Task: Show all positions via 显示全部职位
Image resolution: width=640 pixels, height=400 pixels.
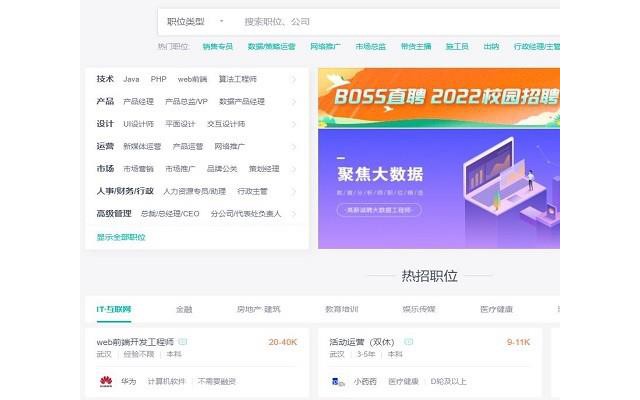Action: coord(121,237)
